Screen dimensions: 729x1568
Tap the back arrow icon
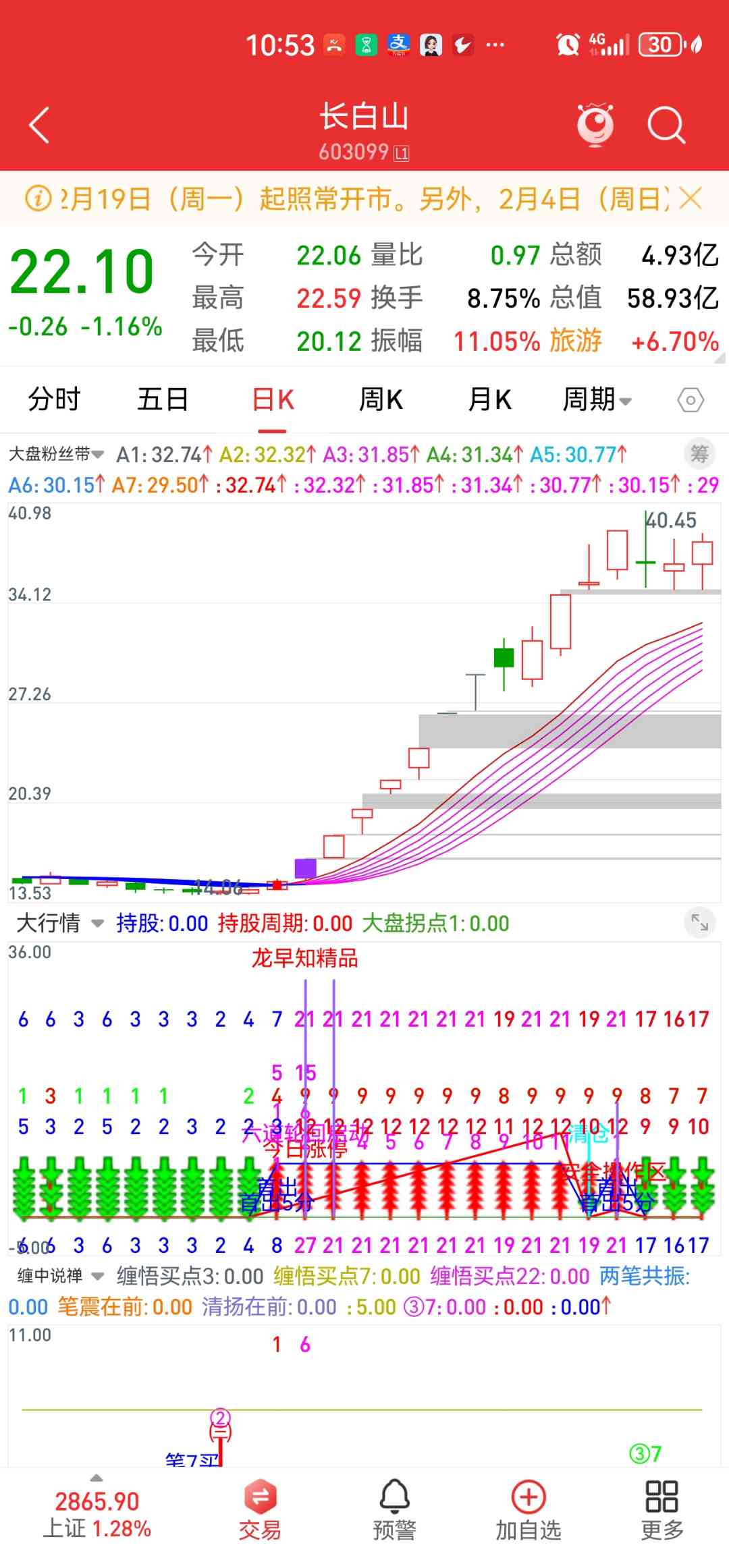39,125
